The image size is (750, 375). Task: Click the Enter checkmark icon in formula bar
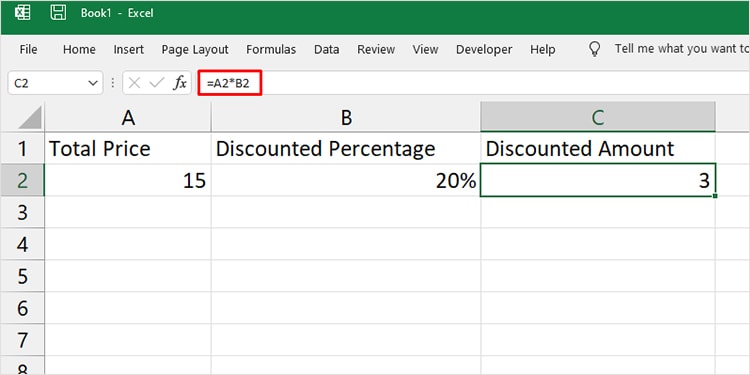[x=156, y=83]
